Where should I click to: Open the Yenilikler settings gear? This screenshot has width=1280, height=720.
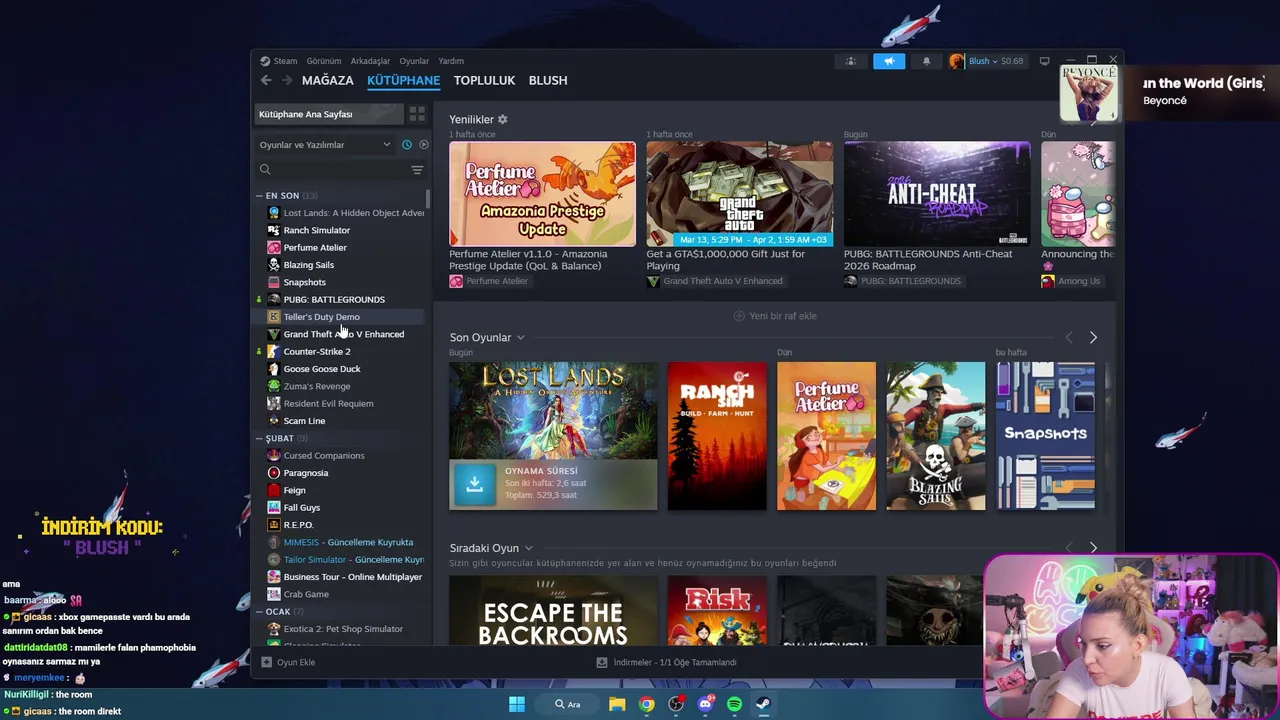[503, 119]
